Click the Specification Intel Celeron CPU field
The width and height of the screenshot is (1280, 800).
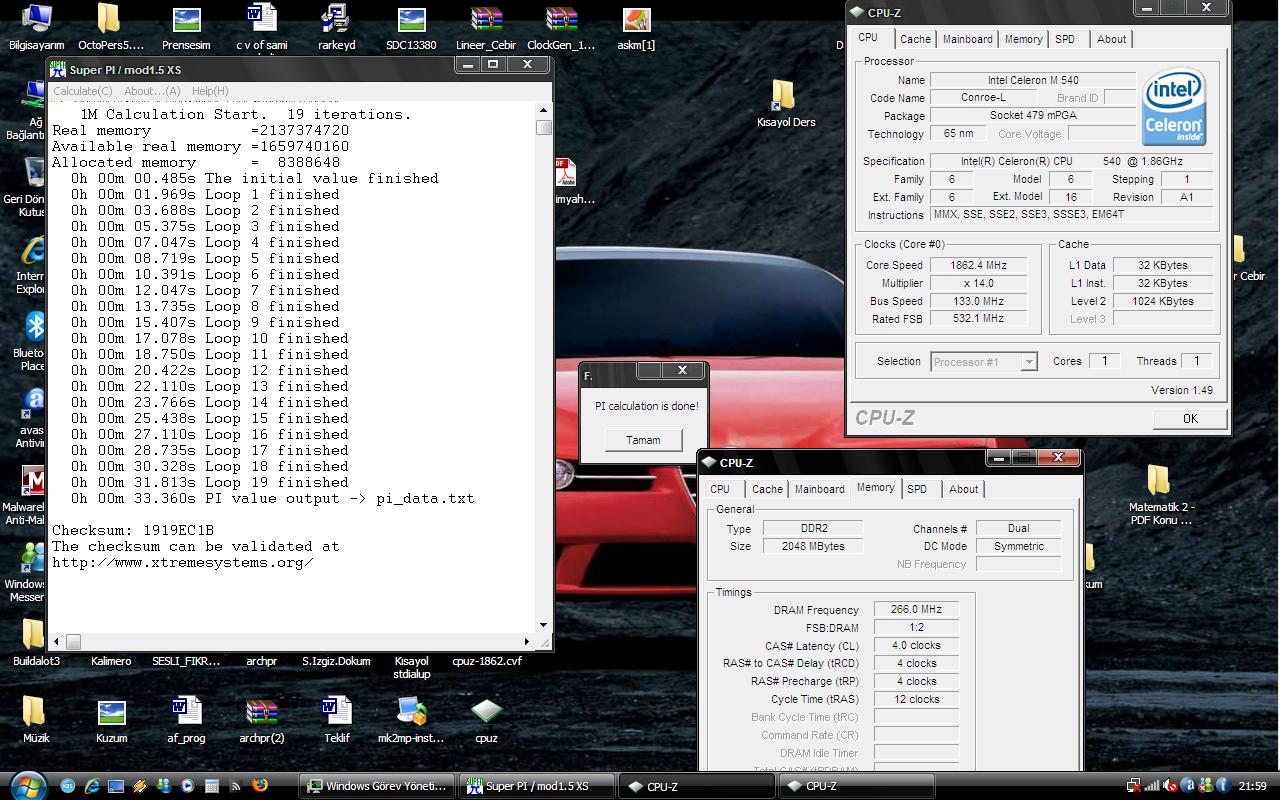point(1071,161)
